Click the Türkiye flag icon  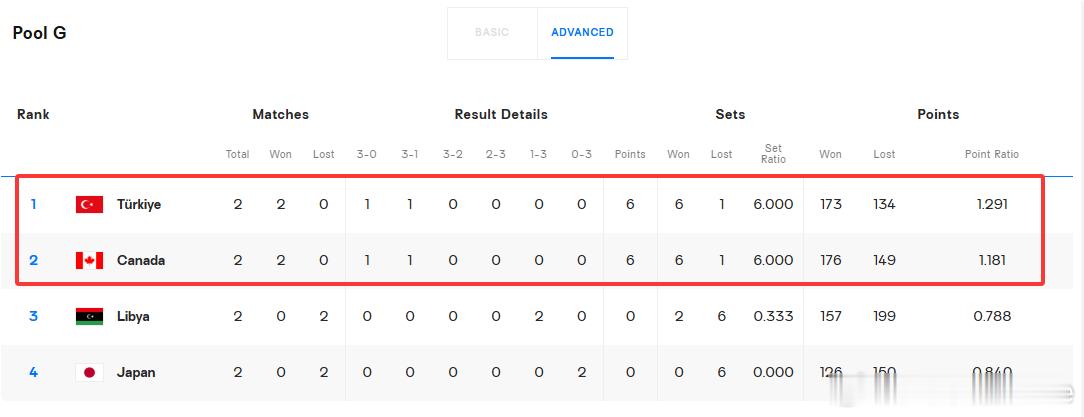point(89,204)
